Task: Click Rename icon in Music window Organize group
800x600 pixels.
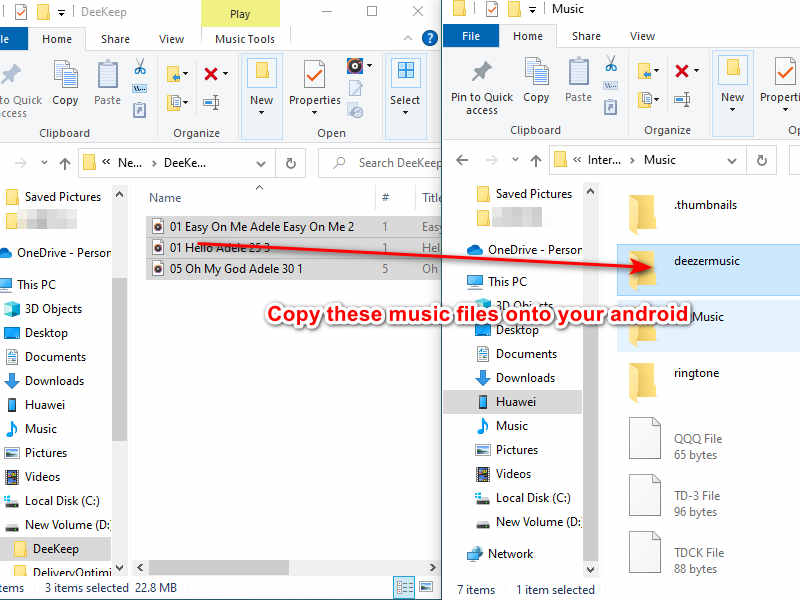Action: tap(682, 99)
